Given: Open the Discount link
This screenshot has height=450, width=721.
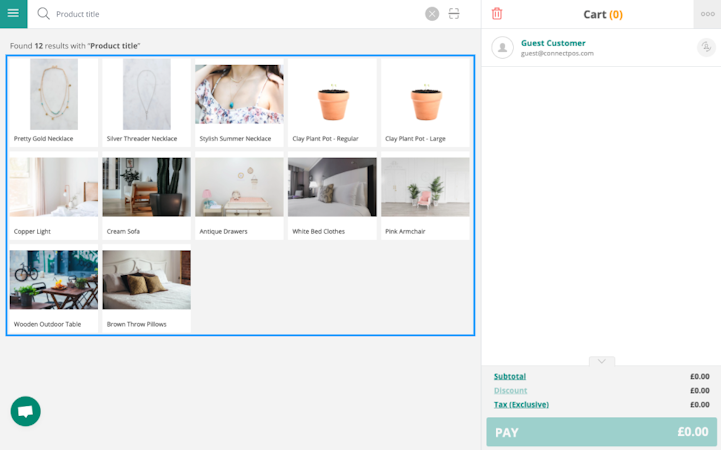Looking at the screenshot, I should [x=510, y=390].
